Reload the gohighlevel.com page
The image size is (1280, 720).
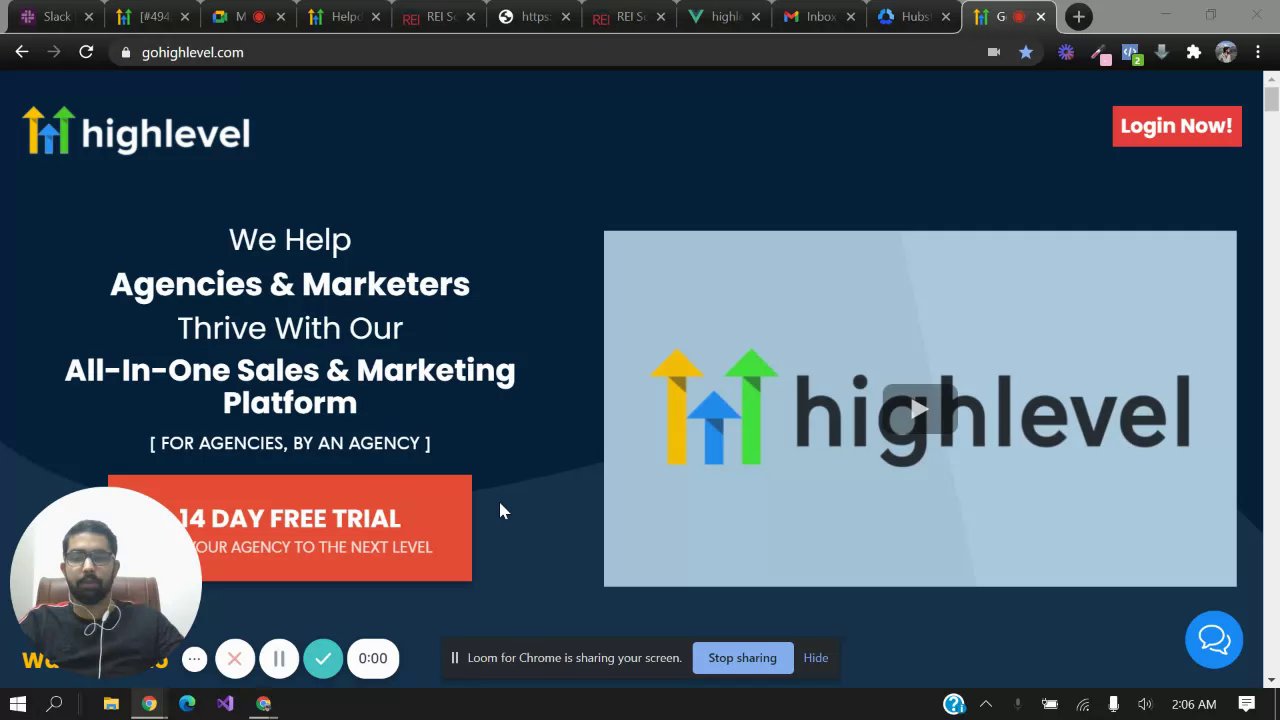point(86,52)
